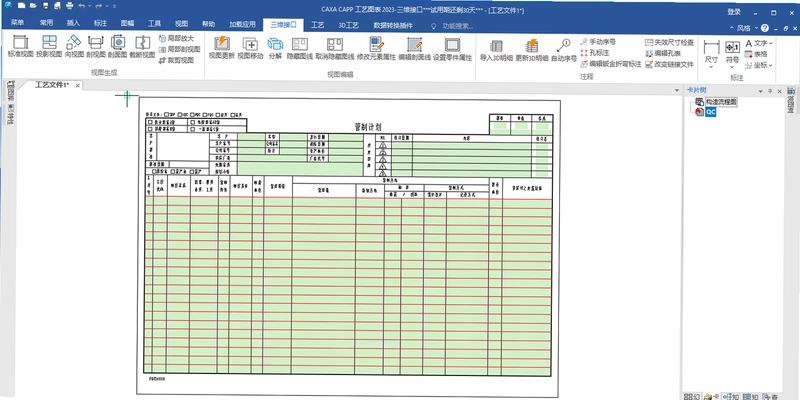The image size is (800, 400).
Task: Open the redo history dropdown arrow
Action: pos(107,6)
